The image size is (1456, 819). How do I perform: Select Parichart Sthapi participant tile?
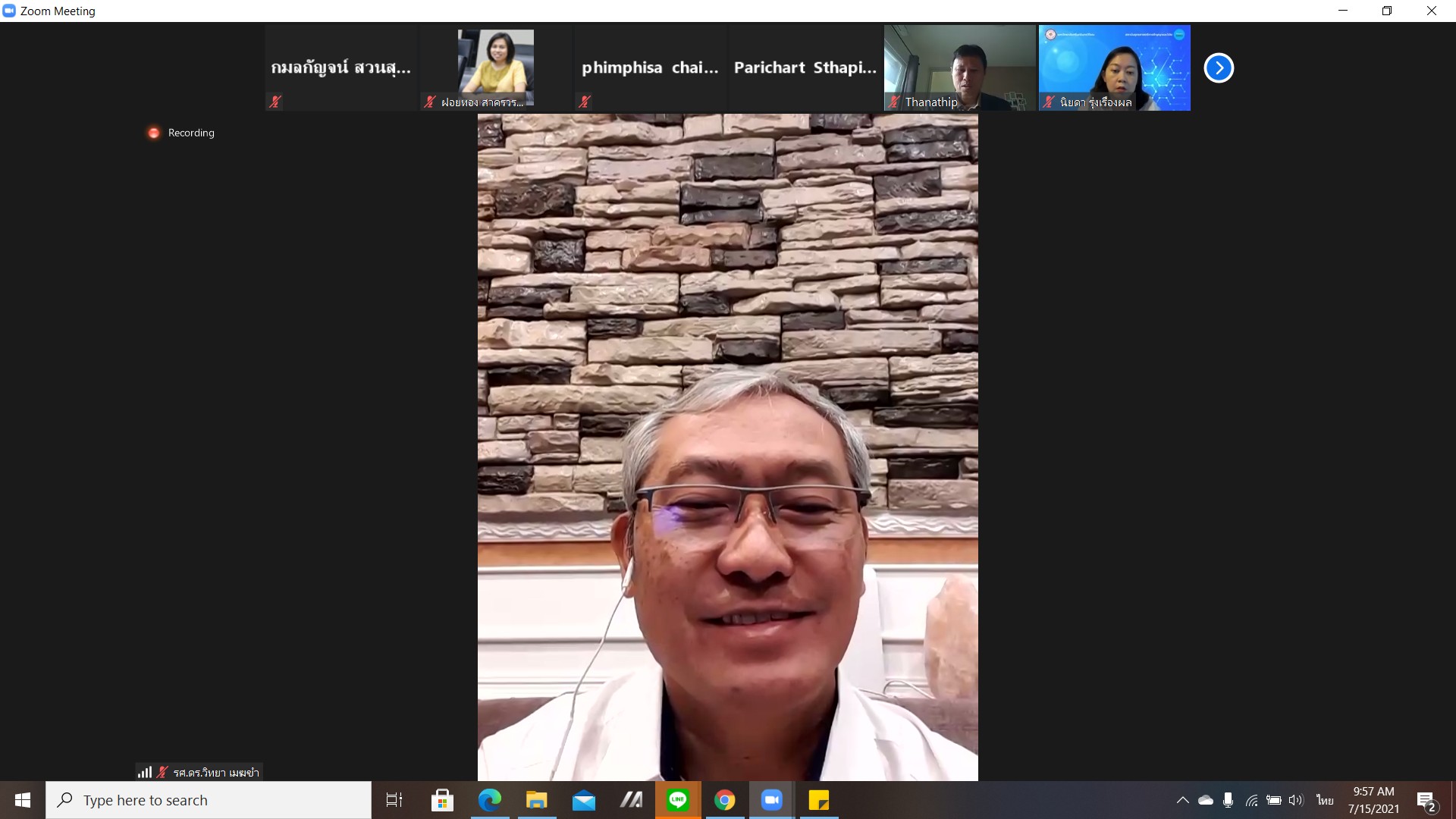tap(805, 68)
